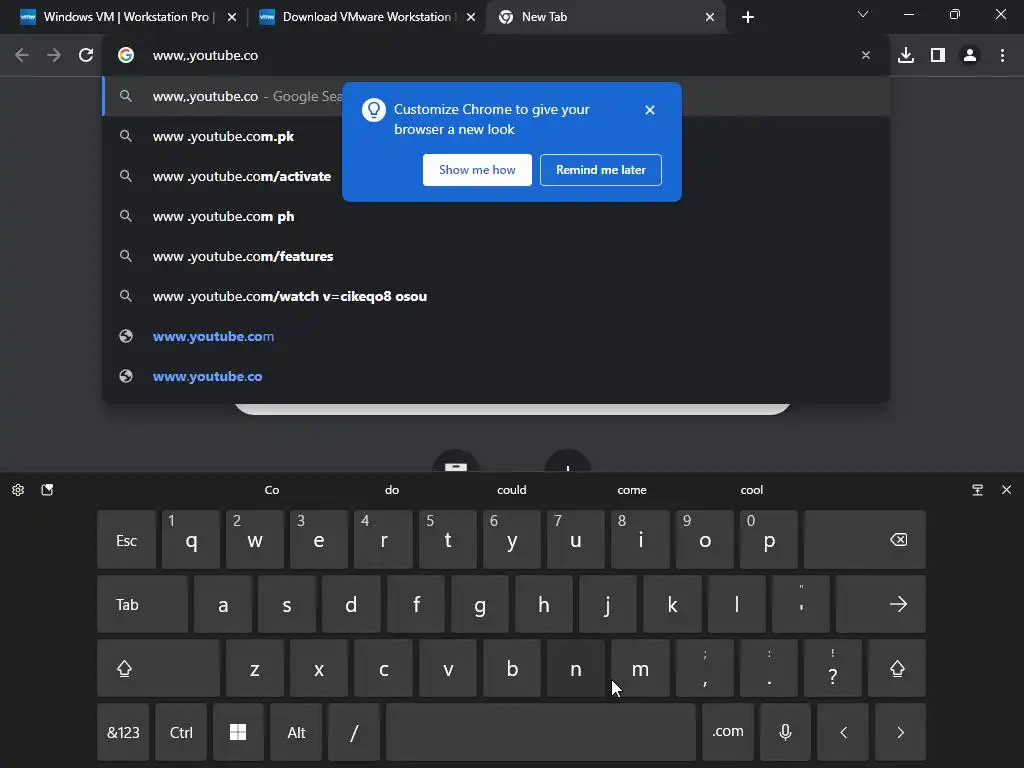Open the www.youtube.co URL suggestion
This screenshot has width=1024, height=768.
pyautogui.click(x=496, y=376)
